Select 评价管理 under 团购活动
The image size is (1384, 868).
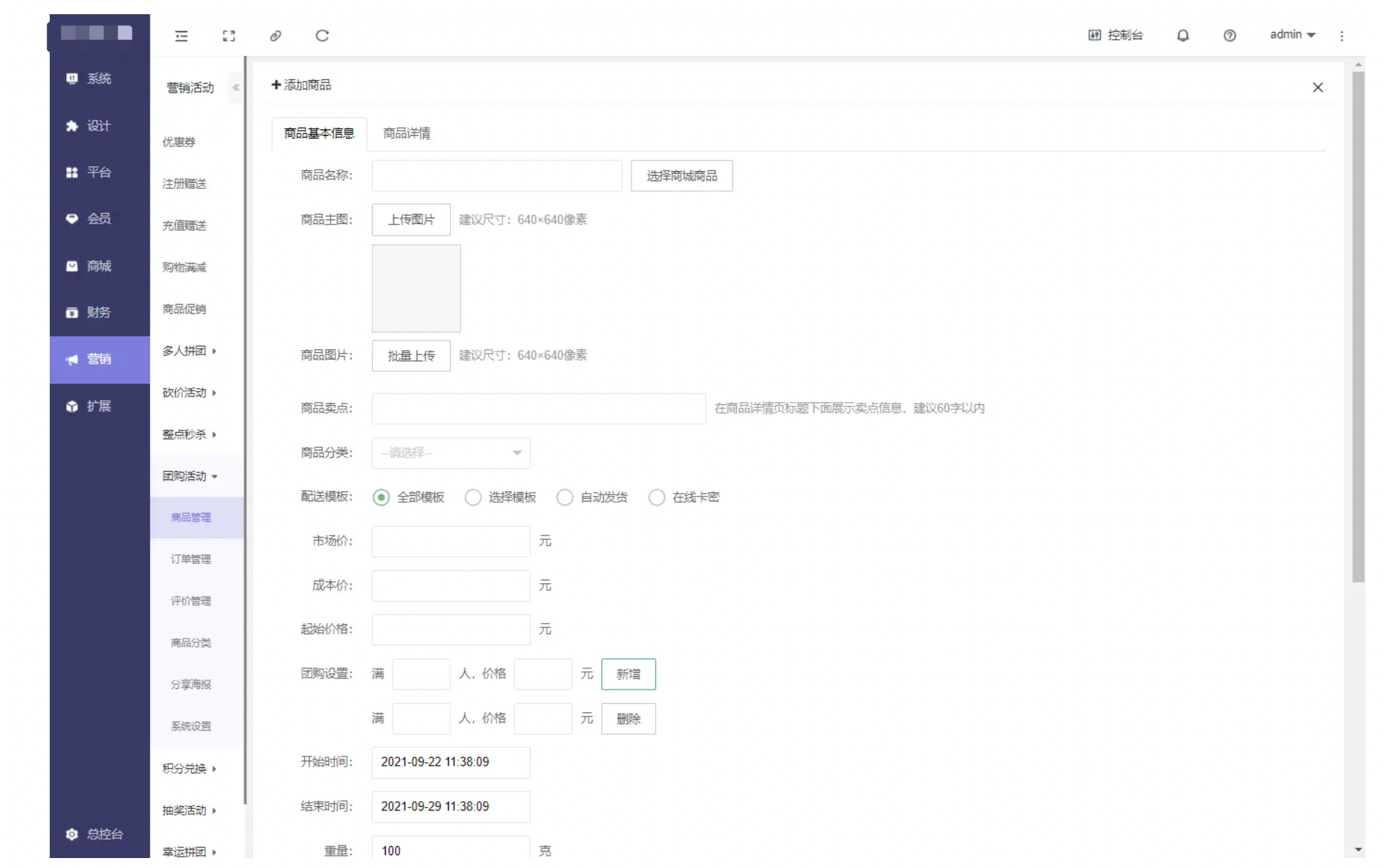click(190, 601)
